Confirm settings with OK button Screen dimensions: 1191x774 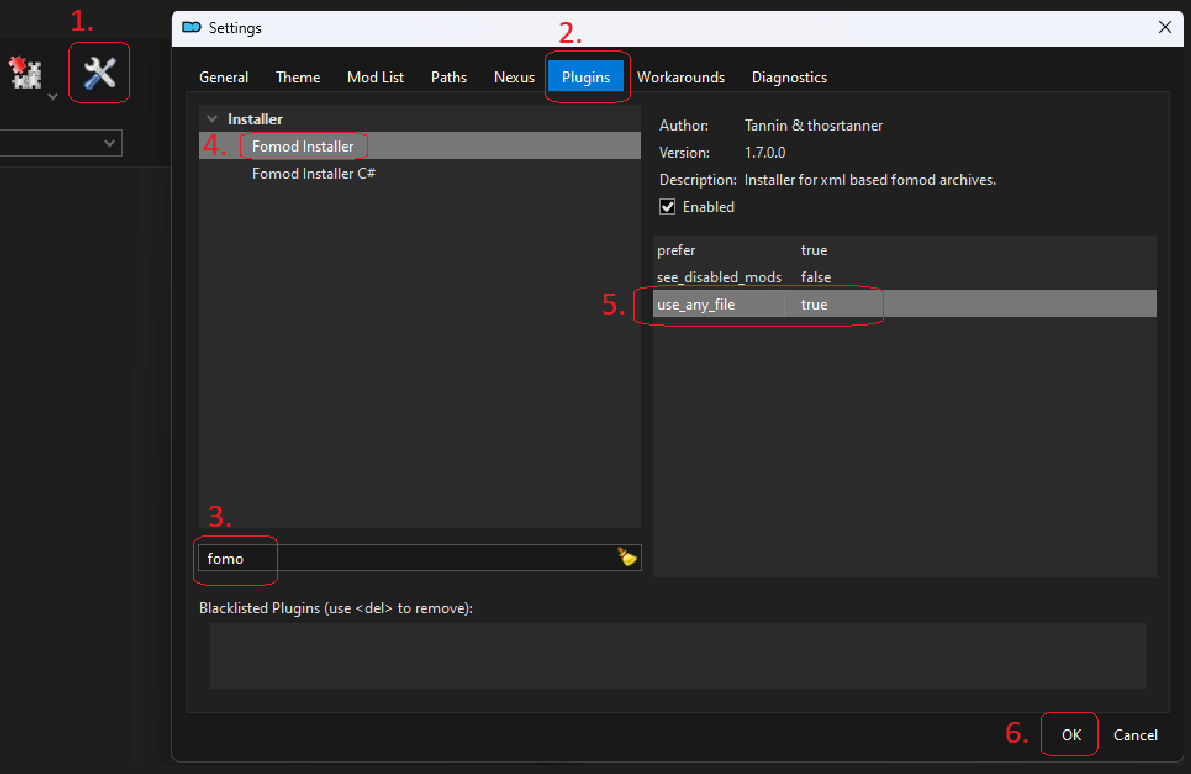[1071, 735]
